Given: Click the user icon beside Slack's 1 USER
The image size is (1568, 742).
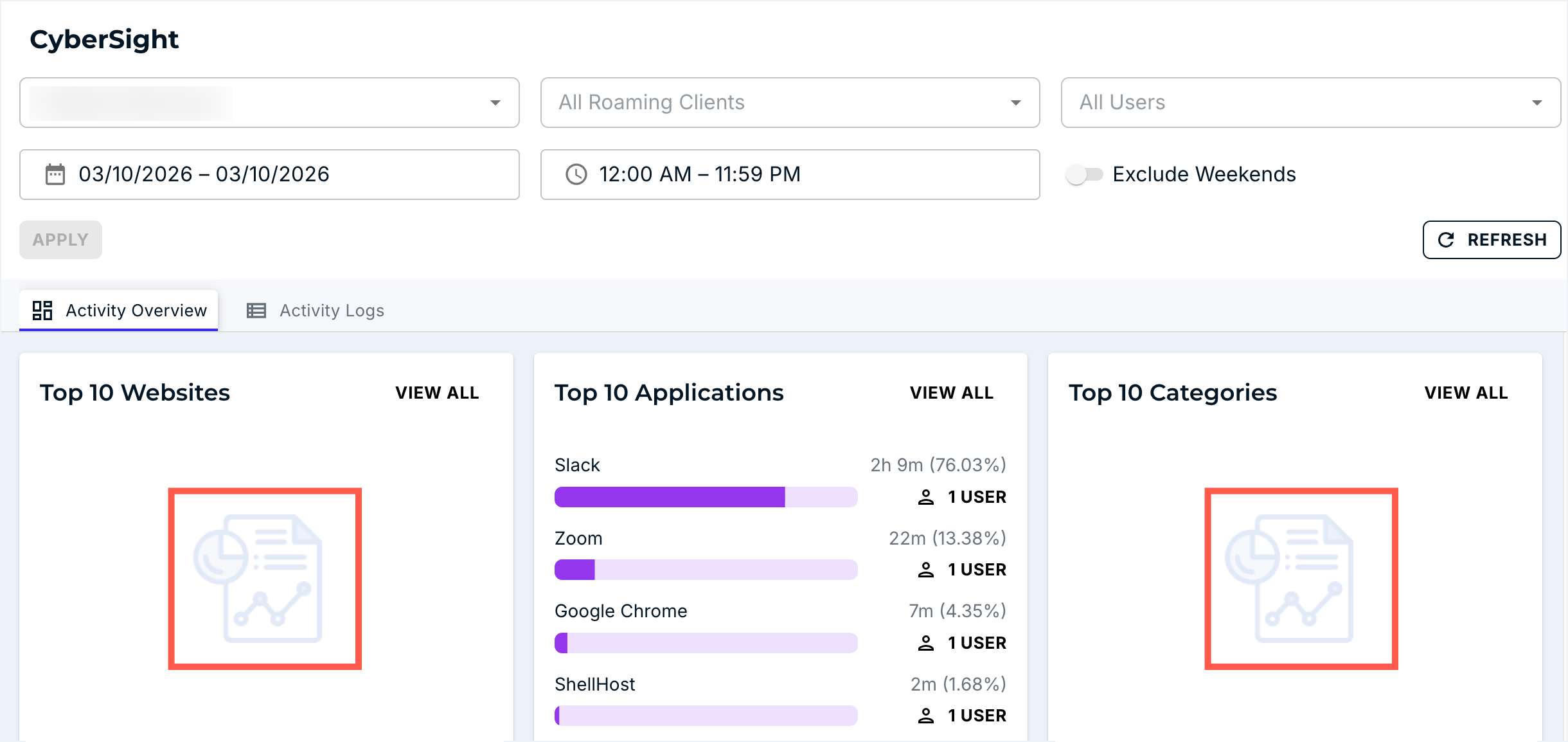Looking at the screenshot, I should 925,497.
